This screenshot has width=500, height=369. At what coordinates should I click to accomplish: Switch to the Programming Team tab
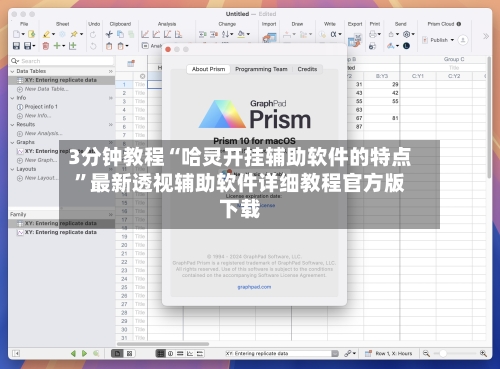click(261, 69)
